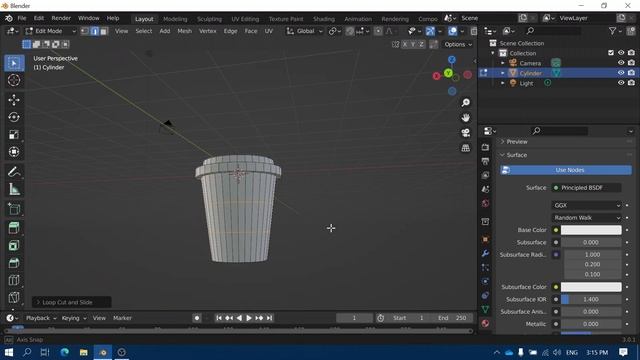Select the Knife tool
This screenshot has width=640, height=360.
click(x=14, y=297)
